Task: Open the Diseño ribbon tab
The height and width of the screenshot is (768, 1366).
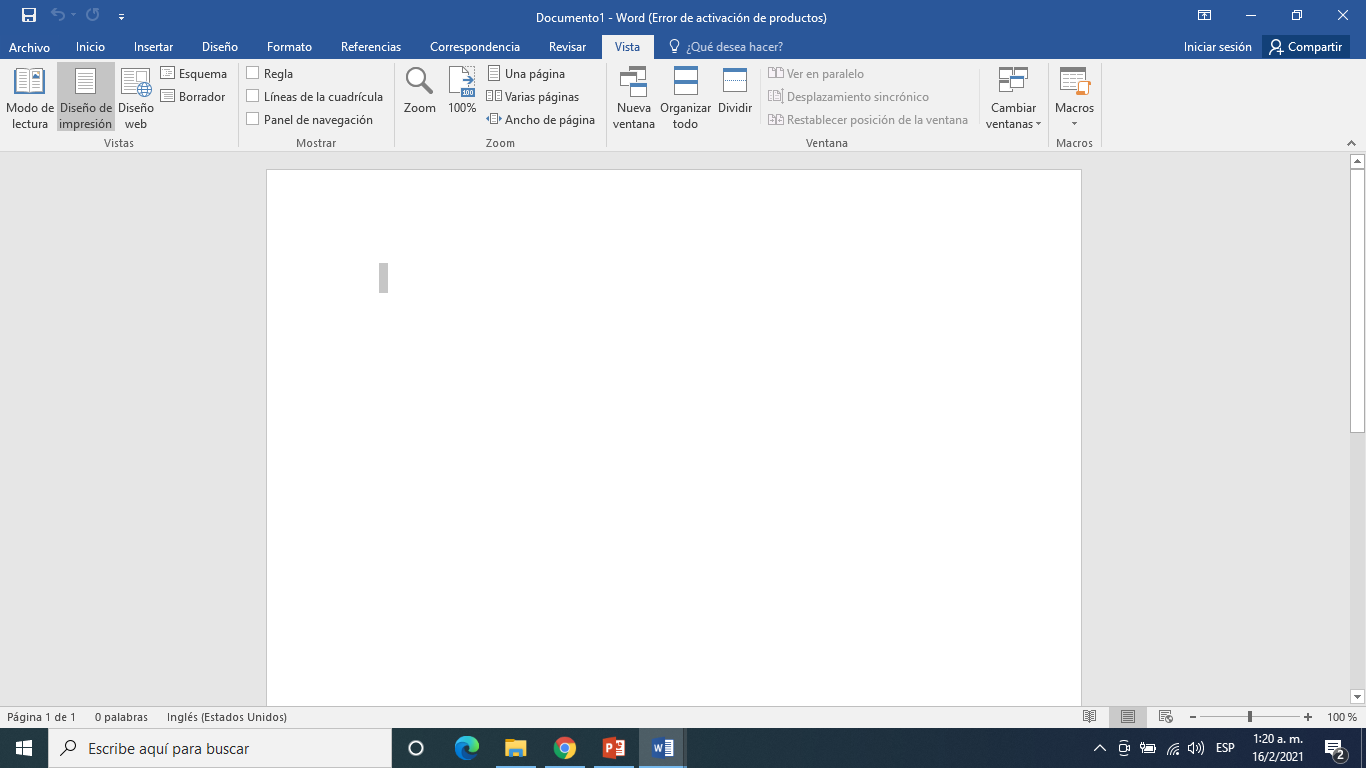Action: tap(220, 47)
